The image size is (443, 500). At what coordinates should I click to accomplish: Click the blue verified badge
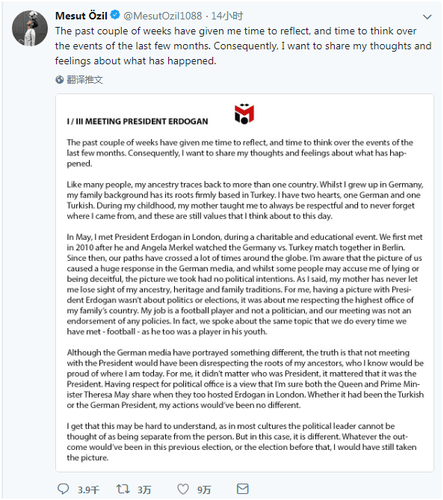tap(115, 15)
